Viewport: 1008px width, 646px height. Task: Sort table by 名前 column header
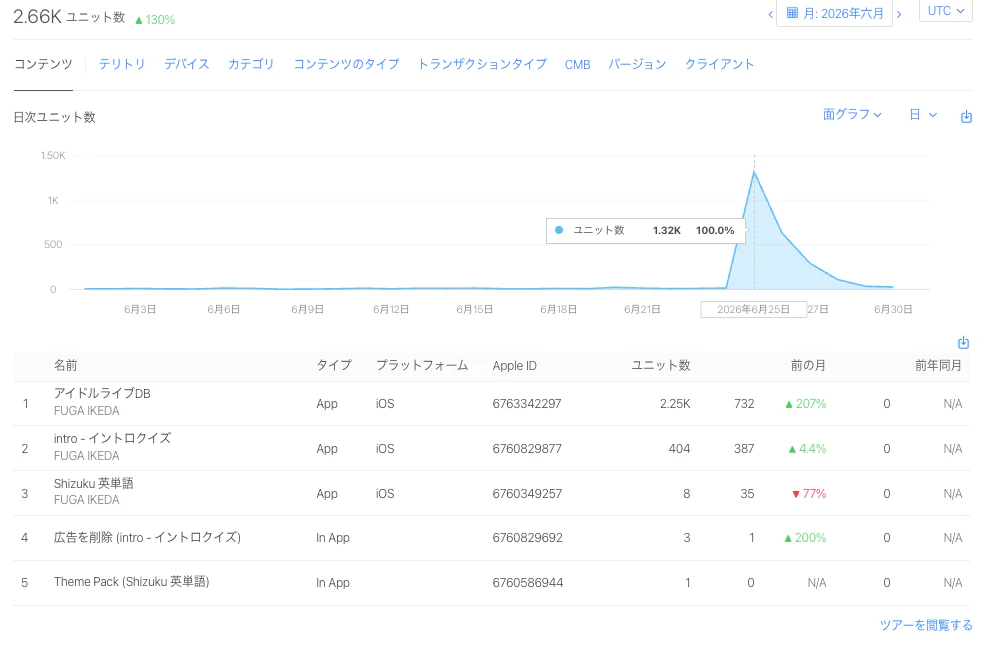tap(66, 366)
